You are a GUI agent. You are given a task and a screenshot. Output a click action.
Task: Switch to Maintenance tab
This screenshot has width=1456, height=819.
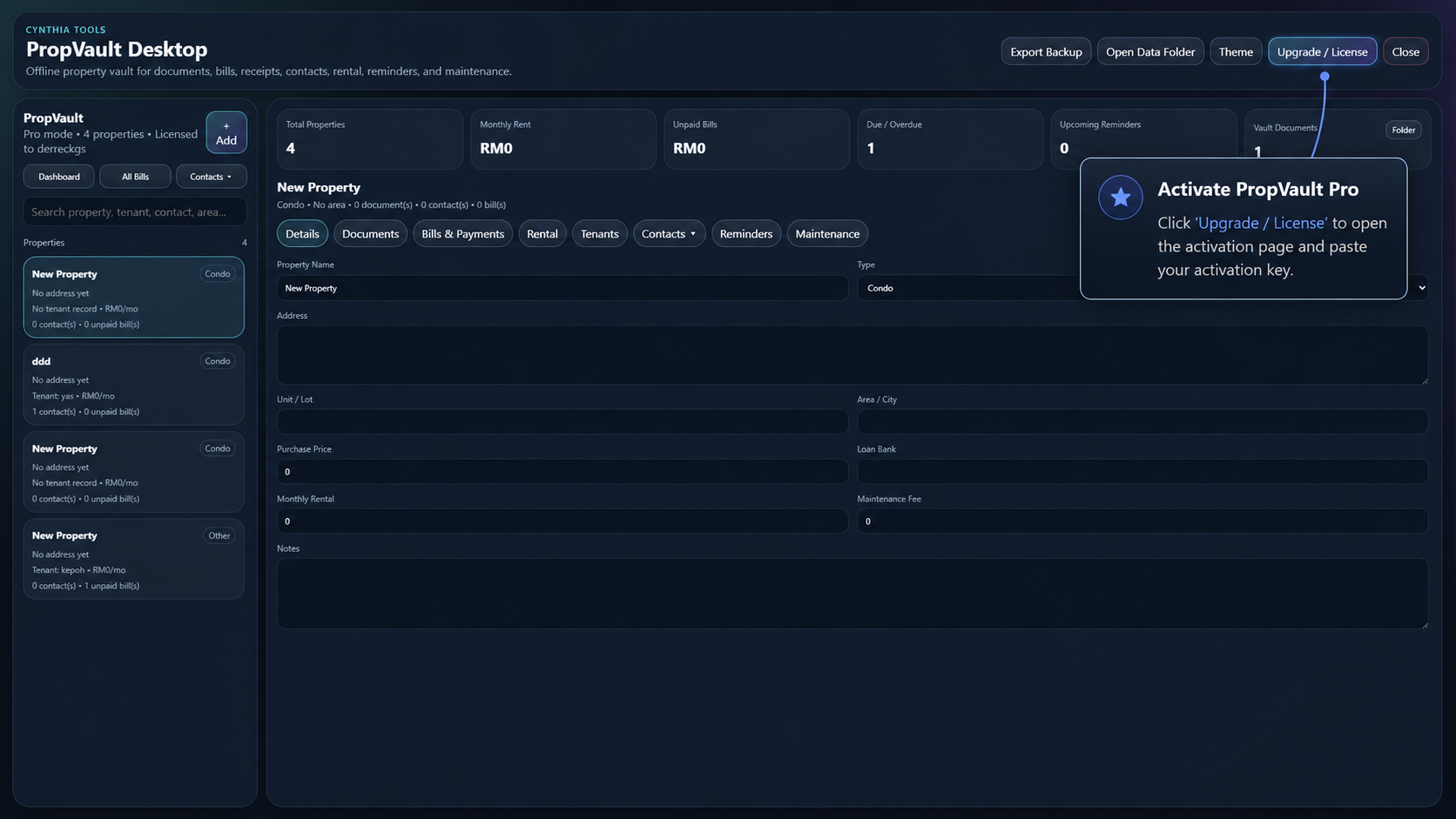point(827,233)
